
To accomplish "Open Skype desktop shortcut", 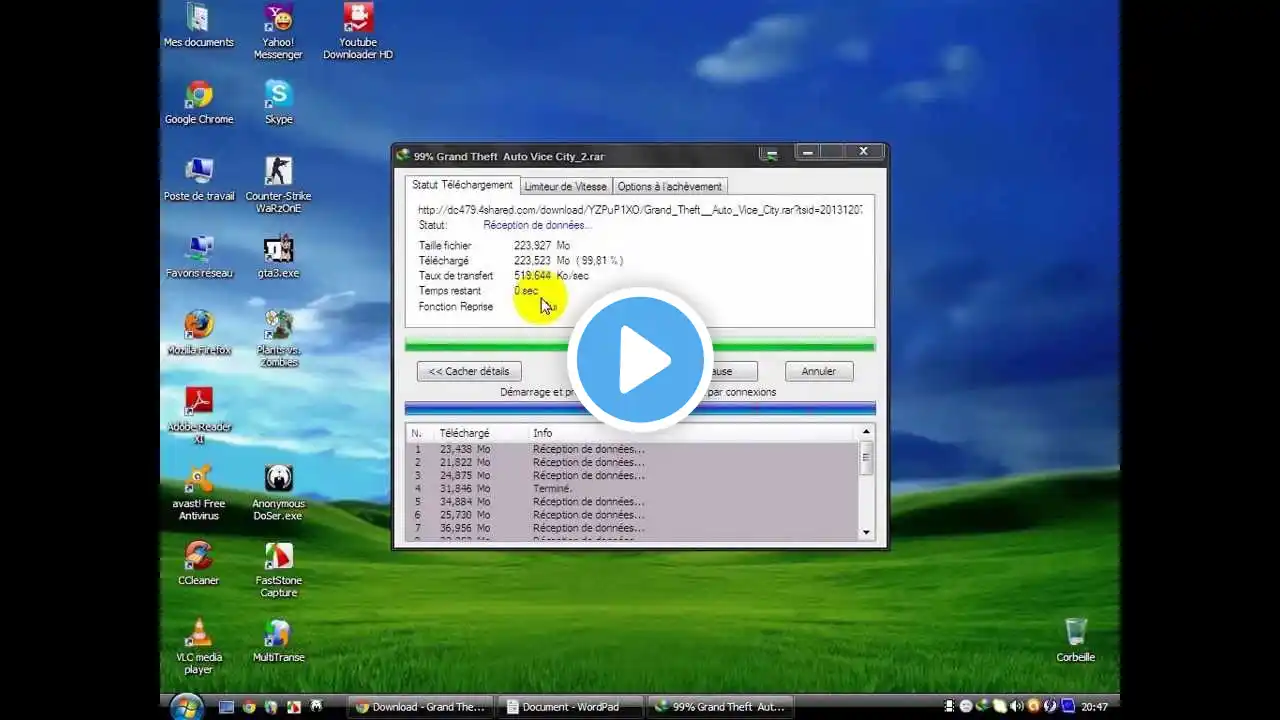I will pyautogui.click(x=278, y=103).
